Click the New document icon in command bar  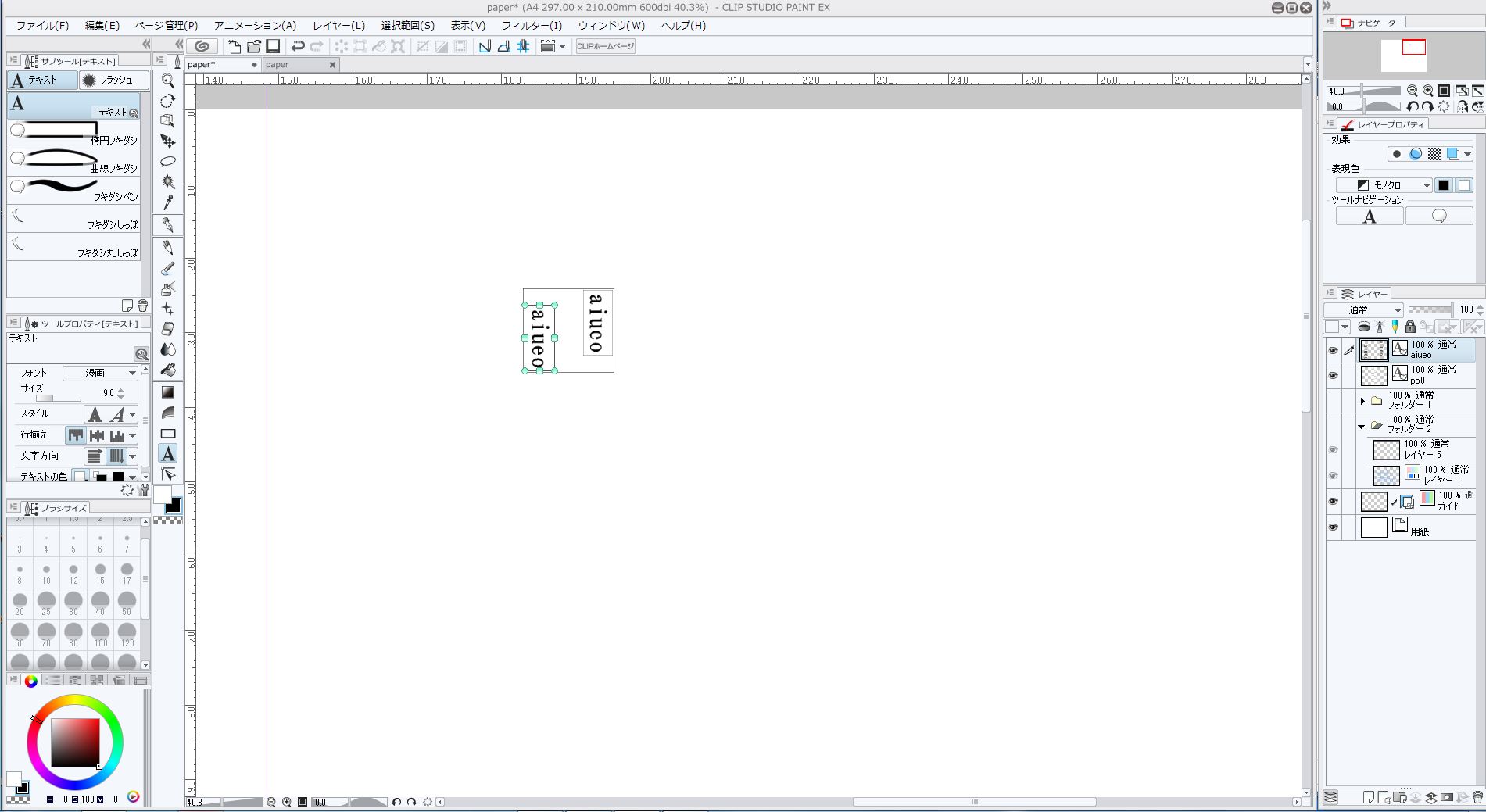[235, 46]
